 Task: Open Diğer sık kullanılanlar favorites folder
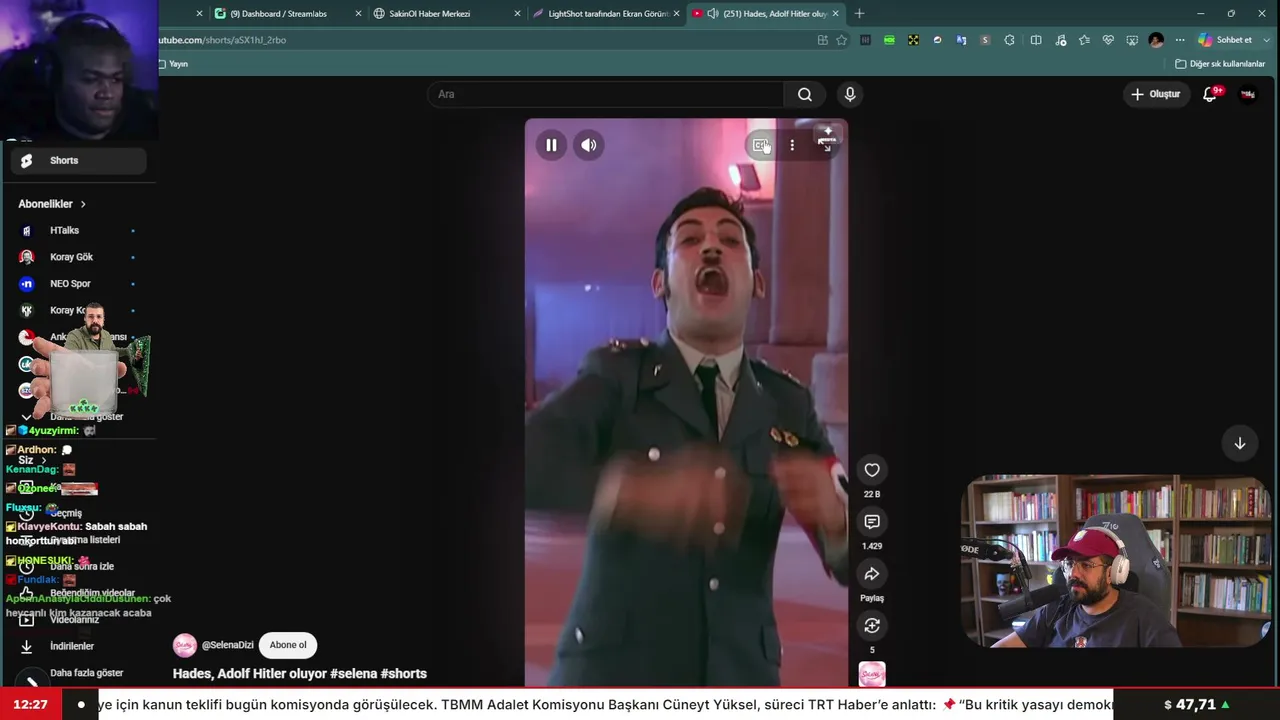tap(1220, 64)
